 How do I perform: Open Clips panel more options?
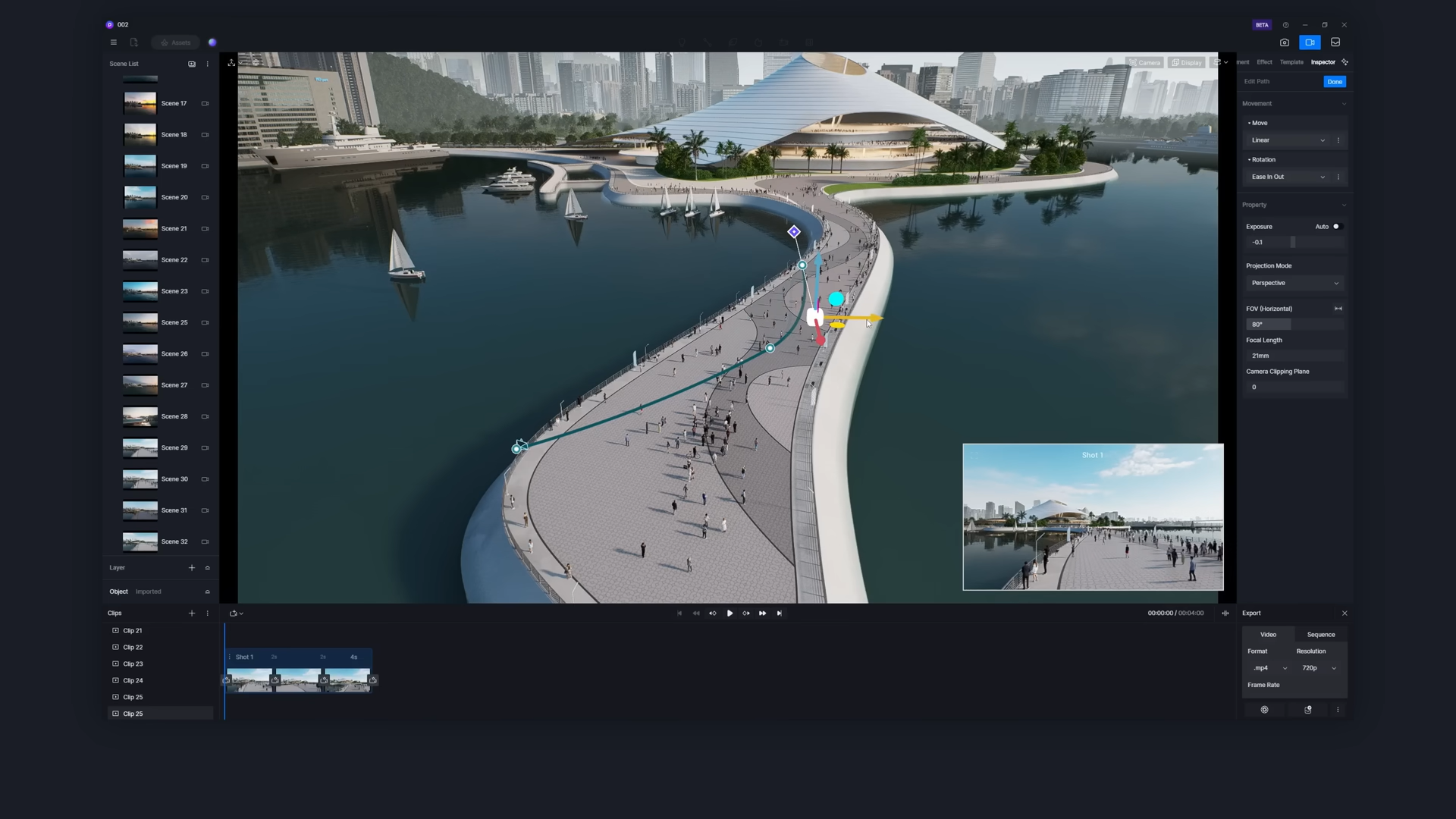(x=207, y=613)
